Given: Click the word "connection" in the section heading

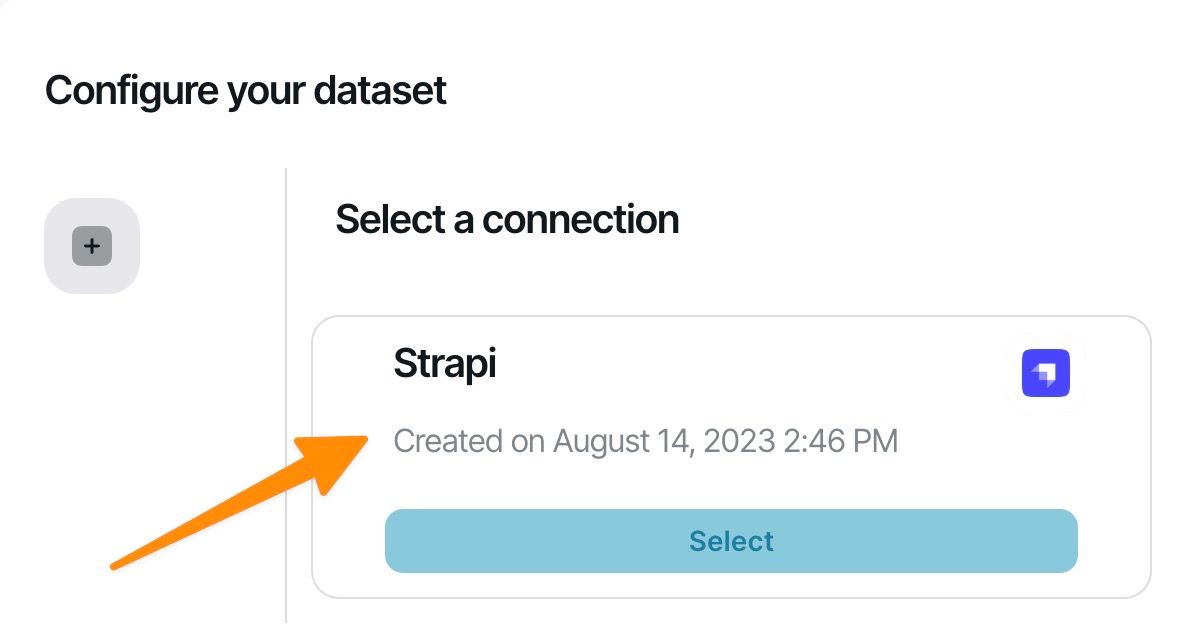Looking at the screenshot, I should [x=580, y=219].
